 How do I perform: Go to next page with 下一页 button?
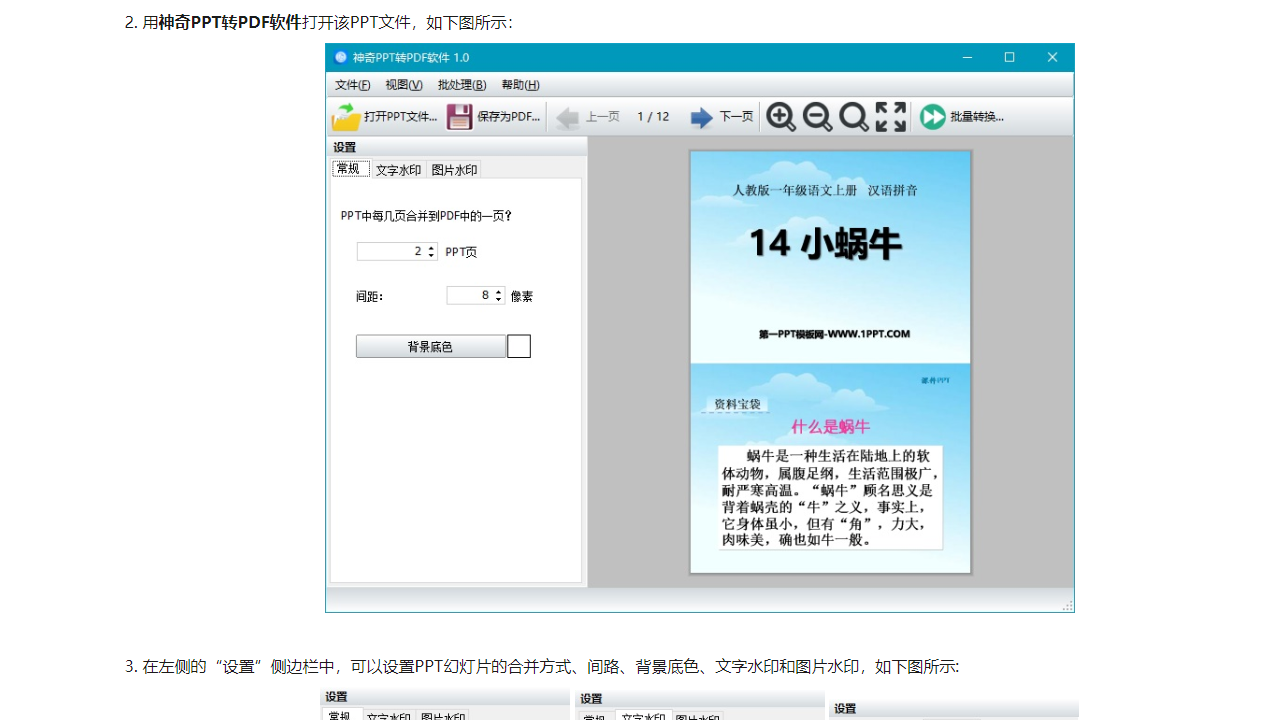click(x=722, y=117)
